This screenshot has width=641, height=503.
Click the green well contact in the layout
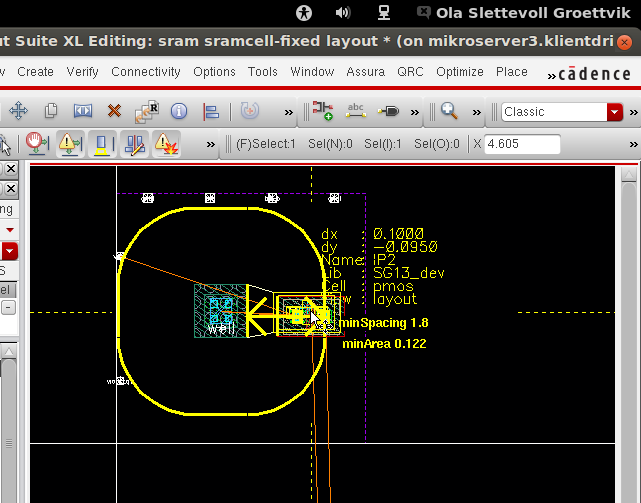221,311
